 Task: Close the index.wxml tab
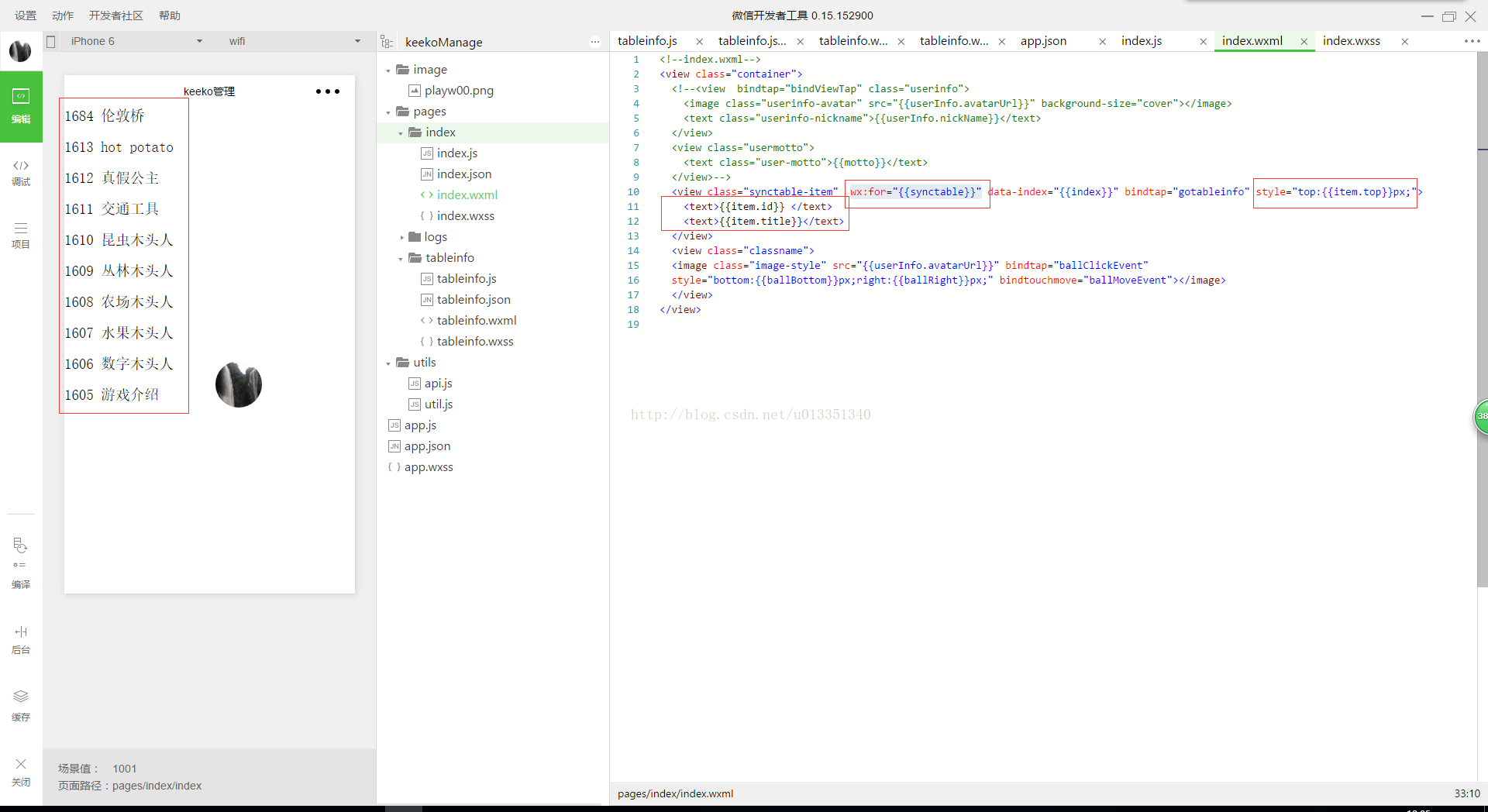pos(1304,42)
